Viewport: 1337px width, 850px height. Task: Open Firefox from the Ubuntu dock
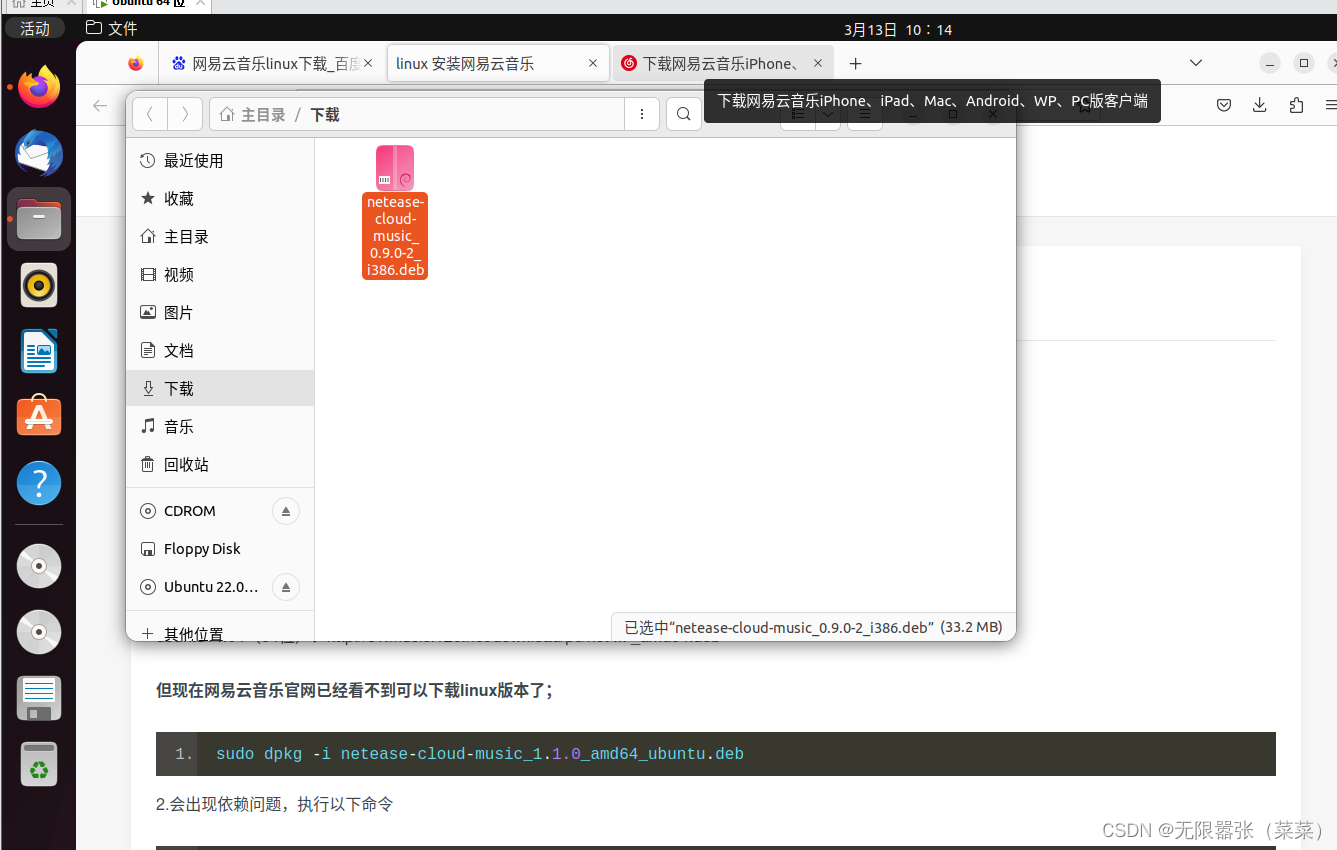coord(39,88)
